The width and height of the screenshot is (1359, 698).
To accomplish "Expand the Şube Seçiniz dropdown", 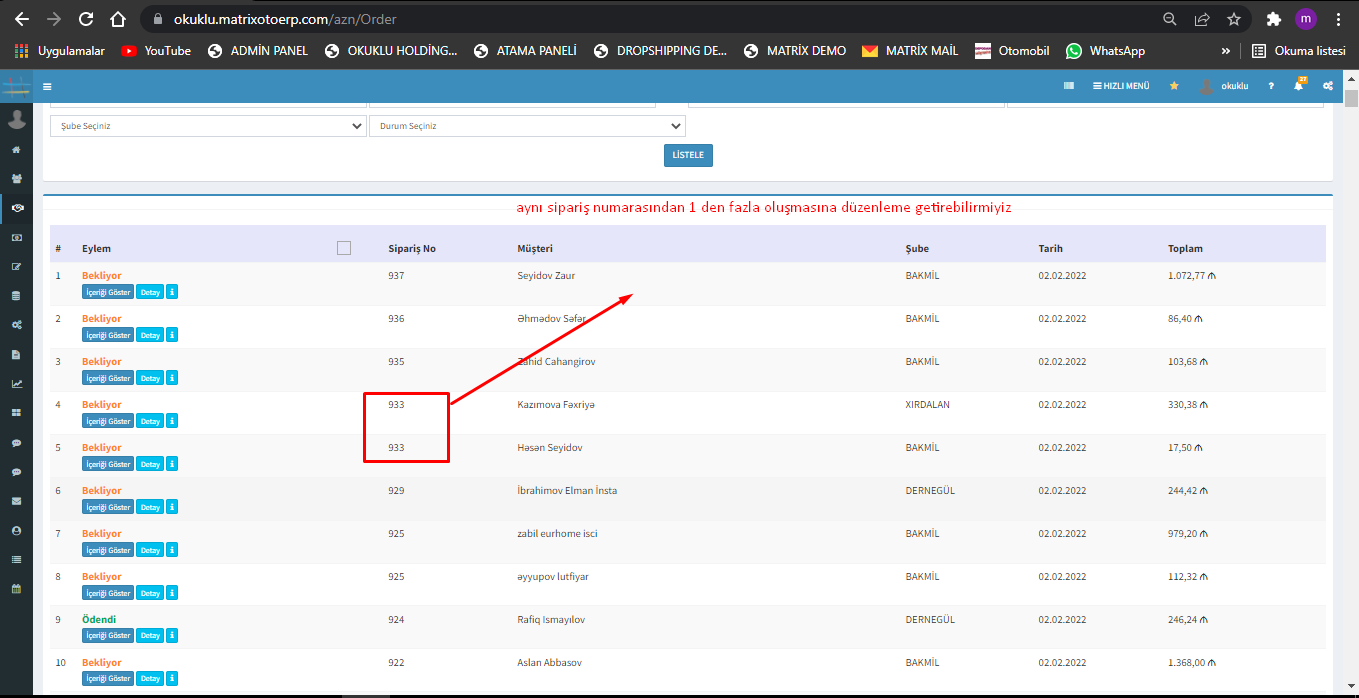I will 208,126.
